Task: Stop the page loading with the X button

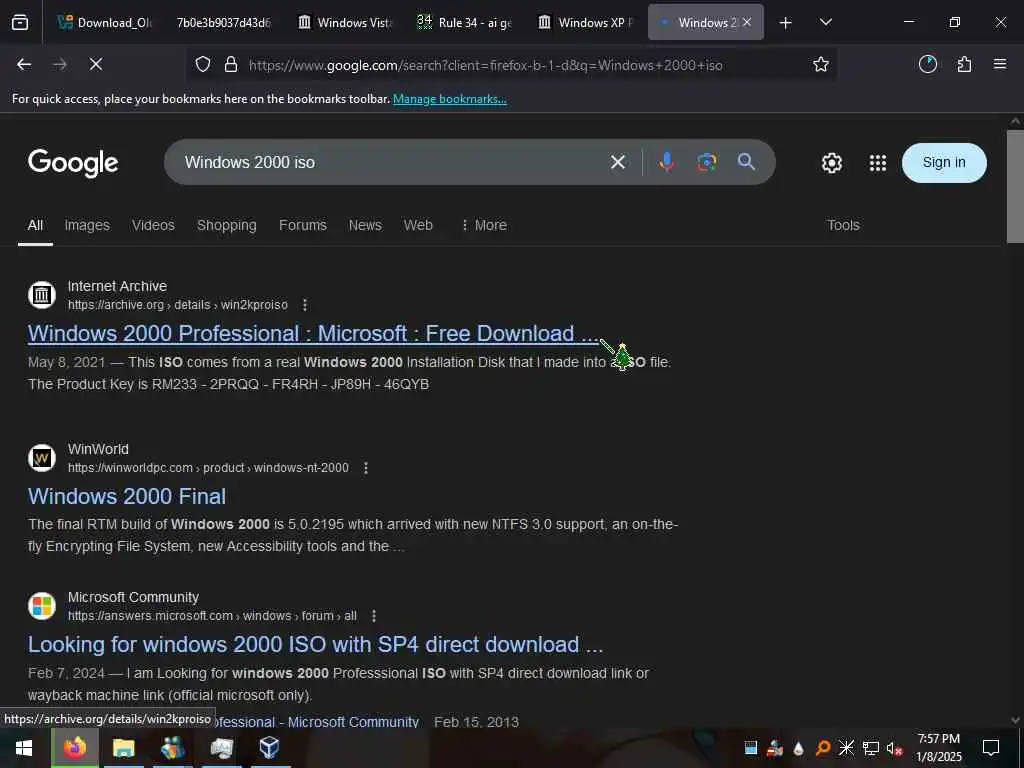Action: [96, 64]
